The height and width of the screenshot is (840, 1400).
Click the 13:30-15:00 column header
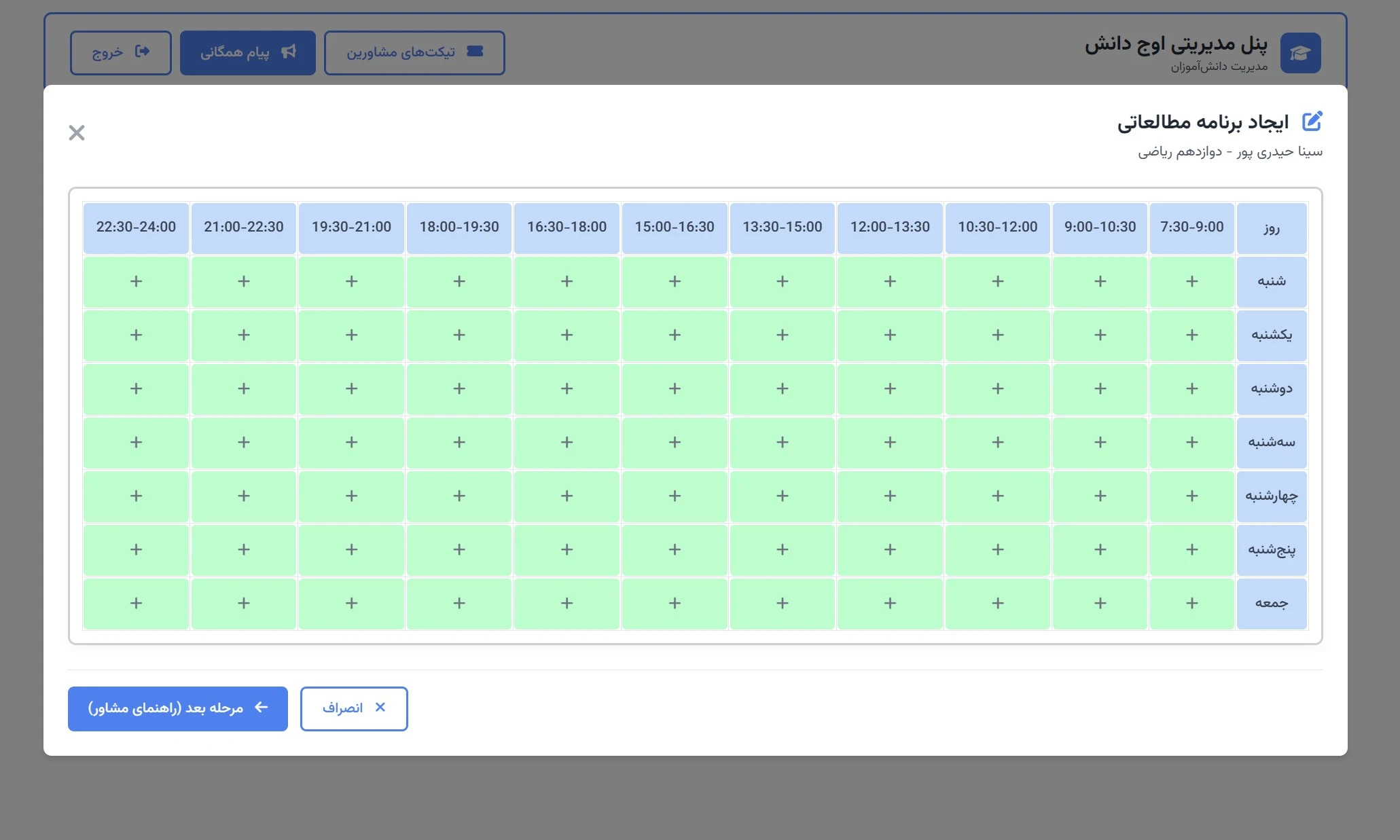783,227
